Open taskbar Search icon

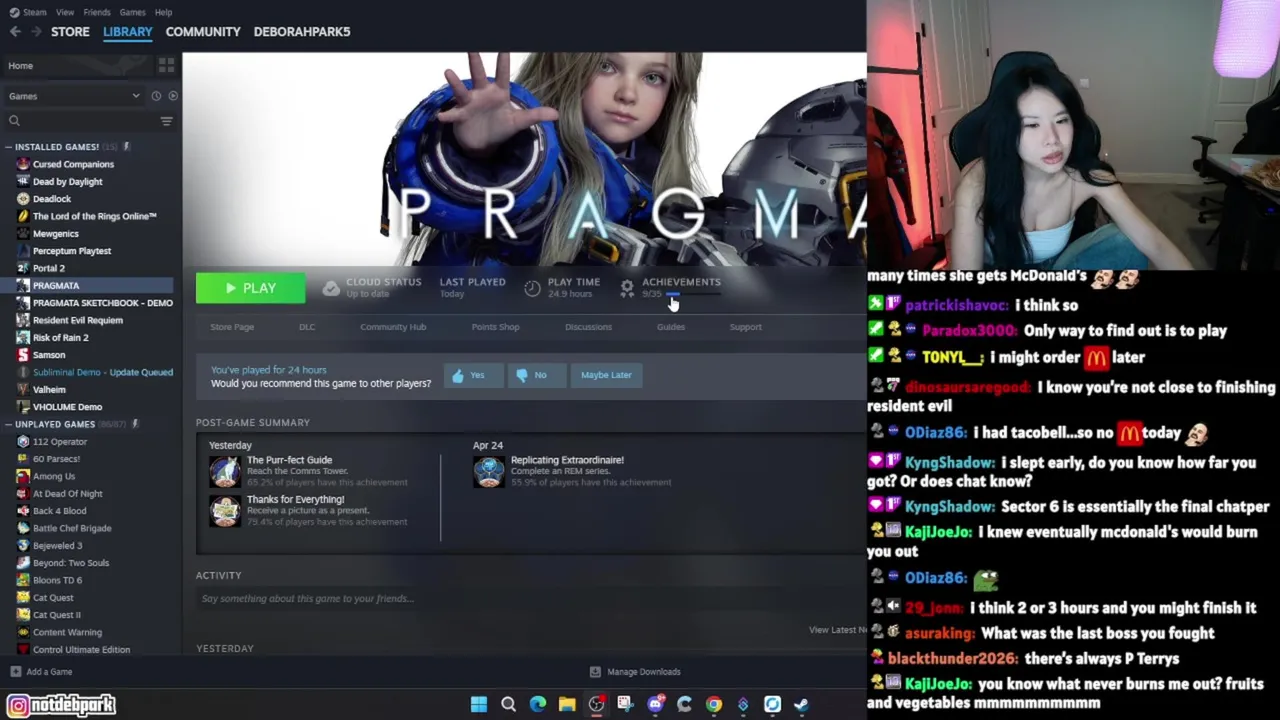pos(508,705)
